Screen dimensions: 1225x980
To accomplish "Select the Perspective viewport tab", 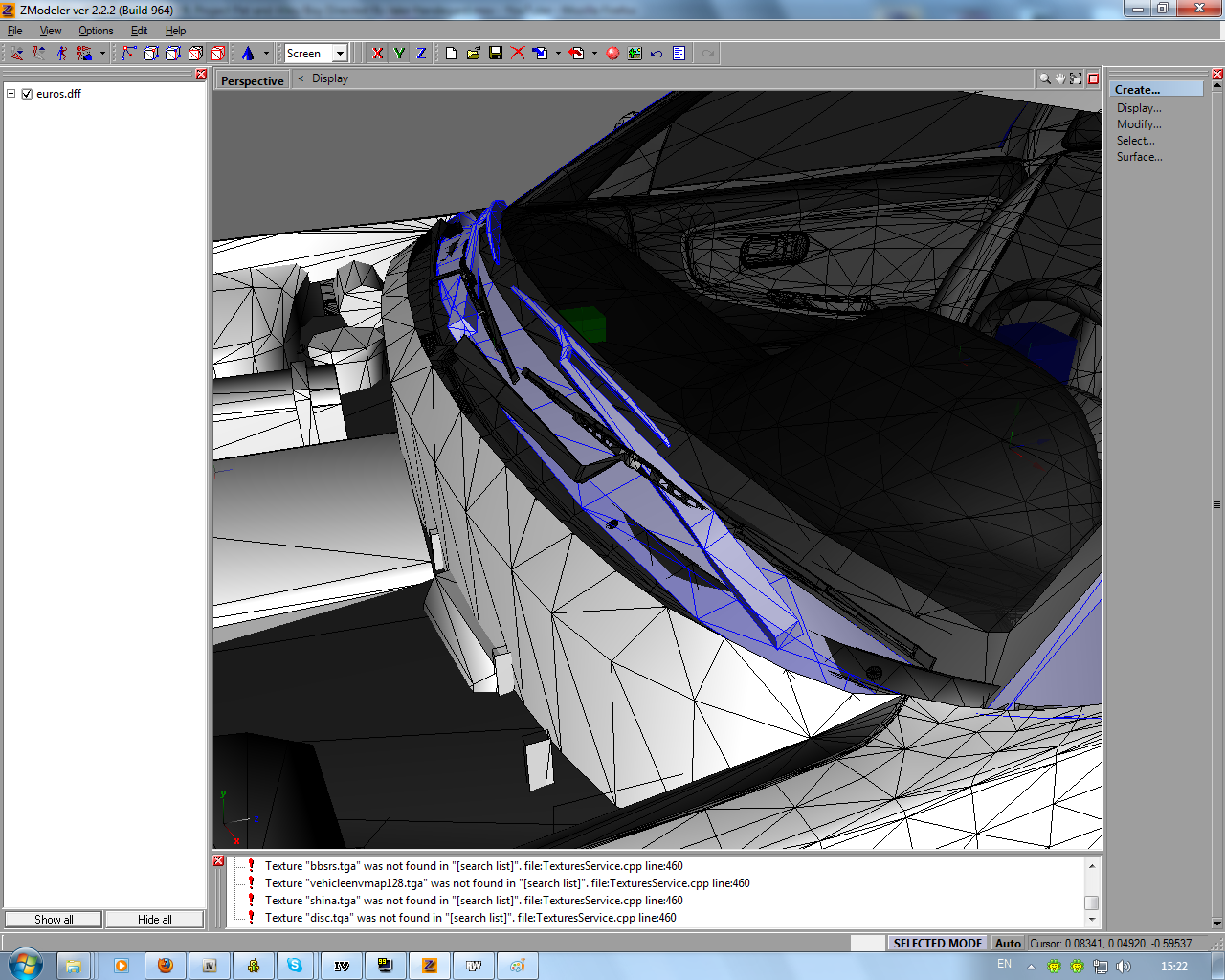I will pyautogui.click(x=253, y=80).
